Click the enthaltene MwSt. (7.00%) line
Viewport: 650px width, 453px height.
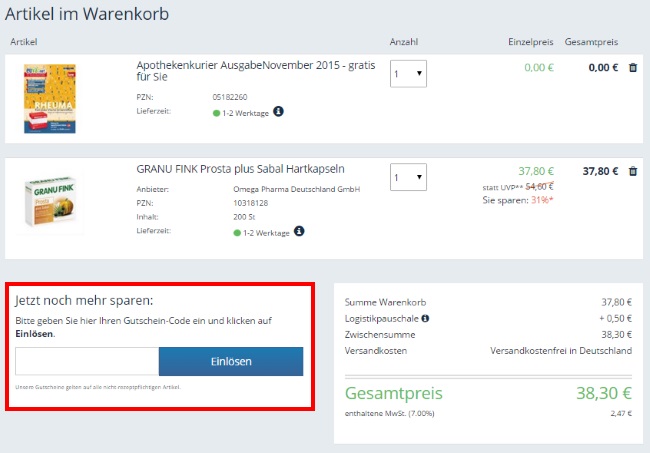click(390, 413)
